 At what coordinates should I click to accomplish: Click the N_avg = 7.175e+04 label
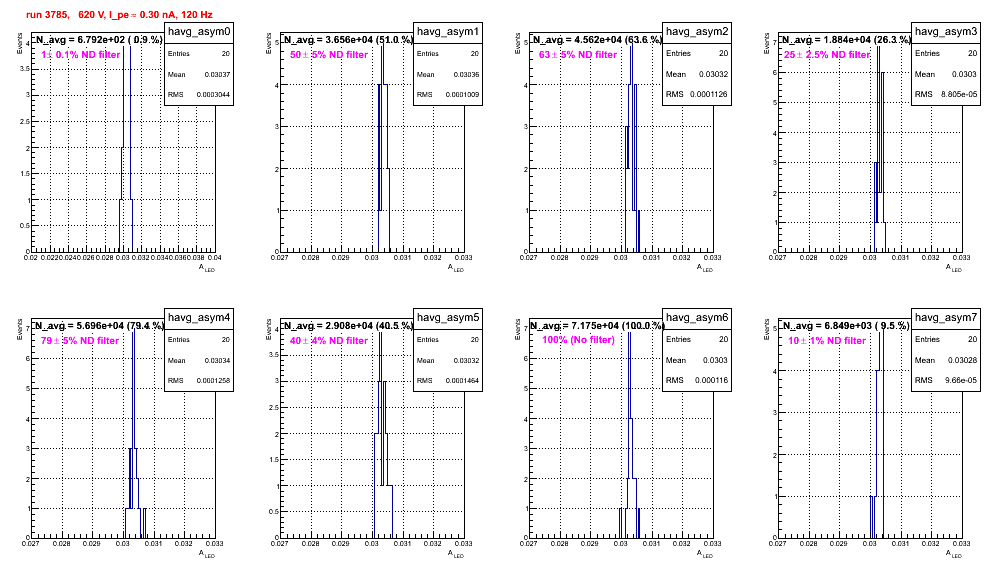pyautogui.click(x=597, y=326)
